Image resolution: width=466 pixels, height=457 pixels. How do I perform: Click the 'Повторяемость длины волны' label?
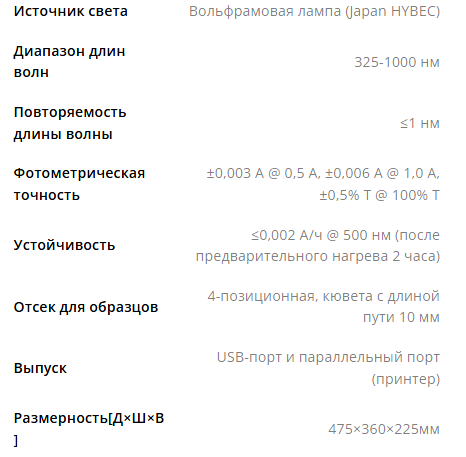coord(70,123)
